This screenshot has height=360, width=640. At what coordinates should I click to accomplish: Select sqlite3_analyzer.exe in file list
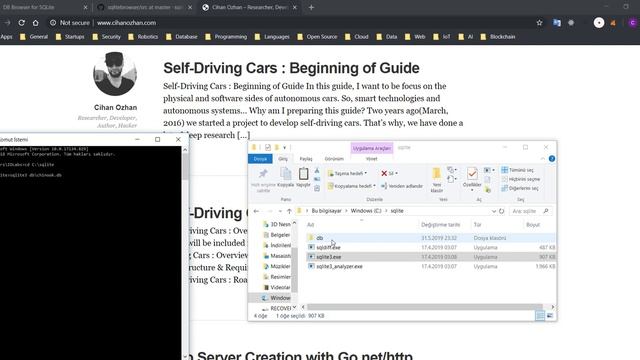(431, 267)
